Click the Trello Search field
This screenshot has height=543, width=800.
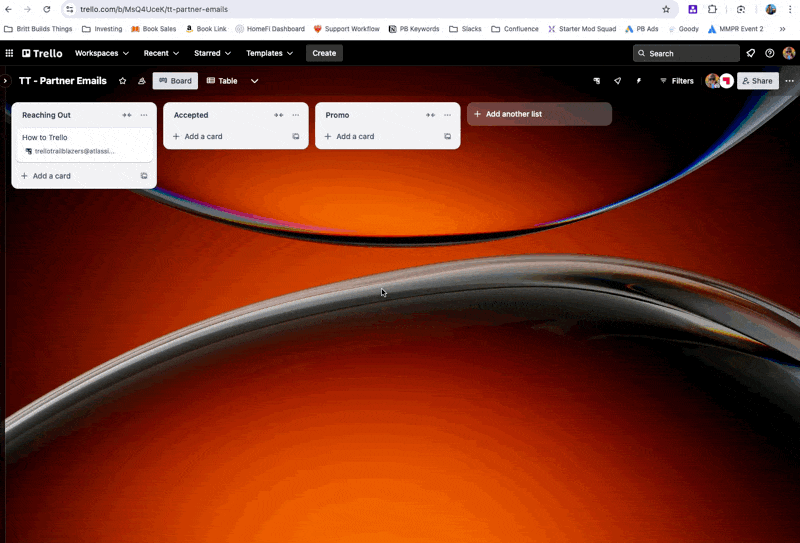coord(686,53)
